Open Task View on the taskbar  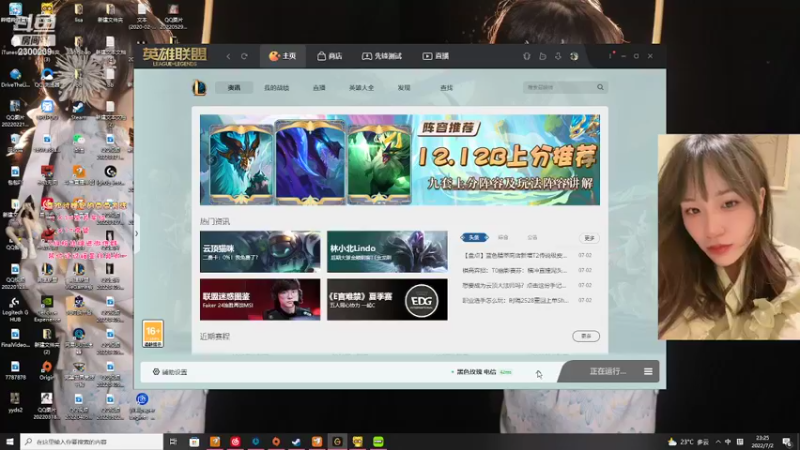[x=173, y=441]
